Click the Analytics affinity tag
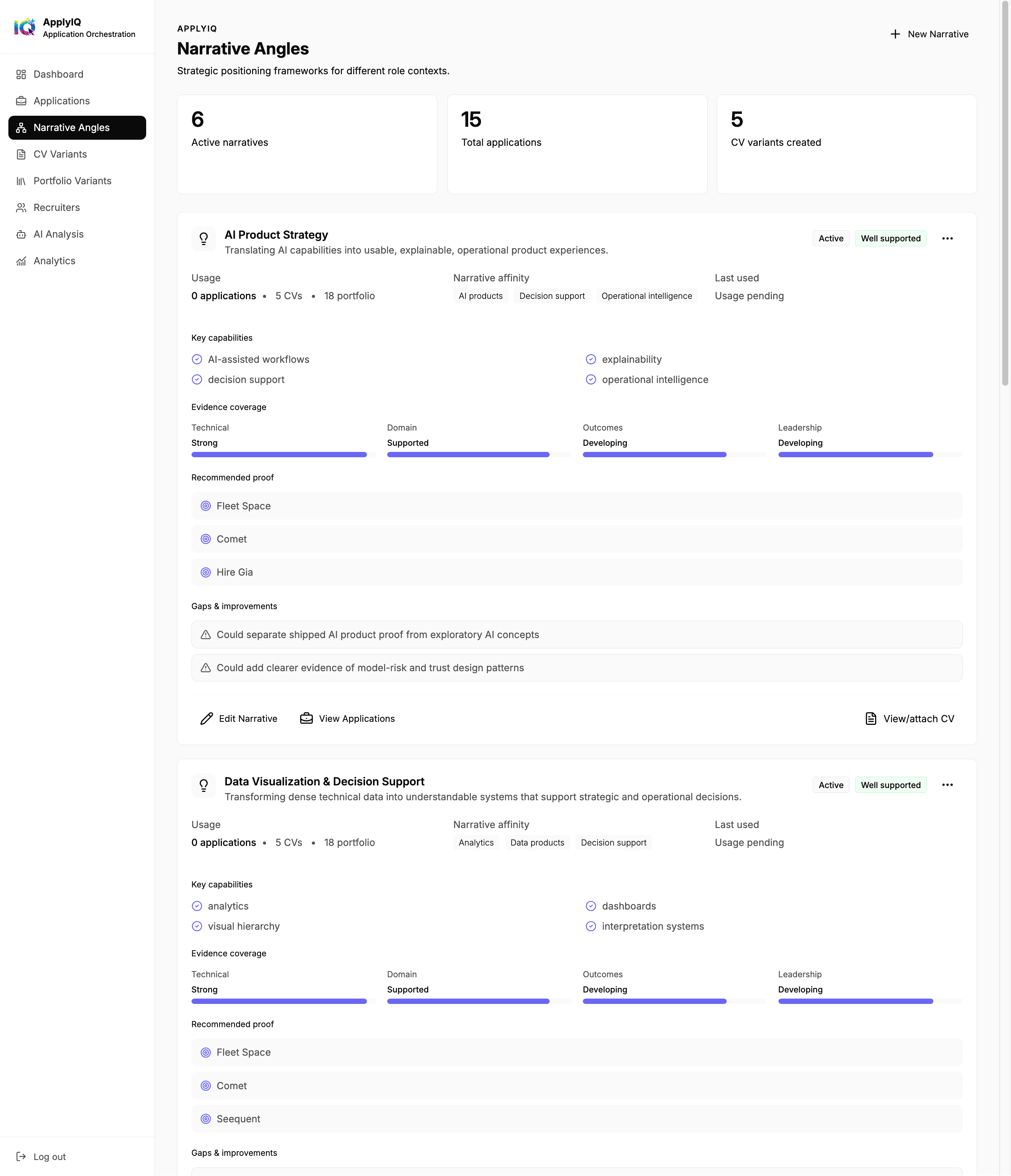 coord(476,842)
